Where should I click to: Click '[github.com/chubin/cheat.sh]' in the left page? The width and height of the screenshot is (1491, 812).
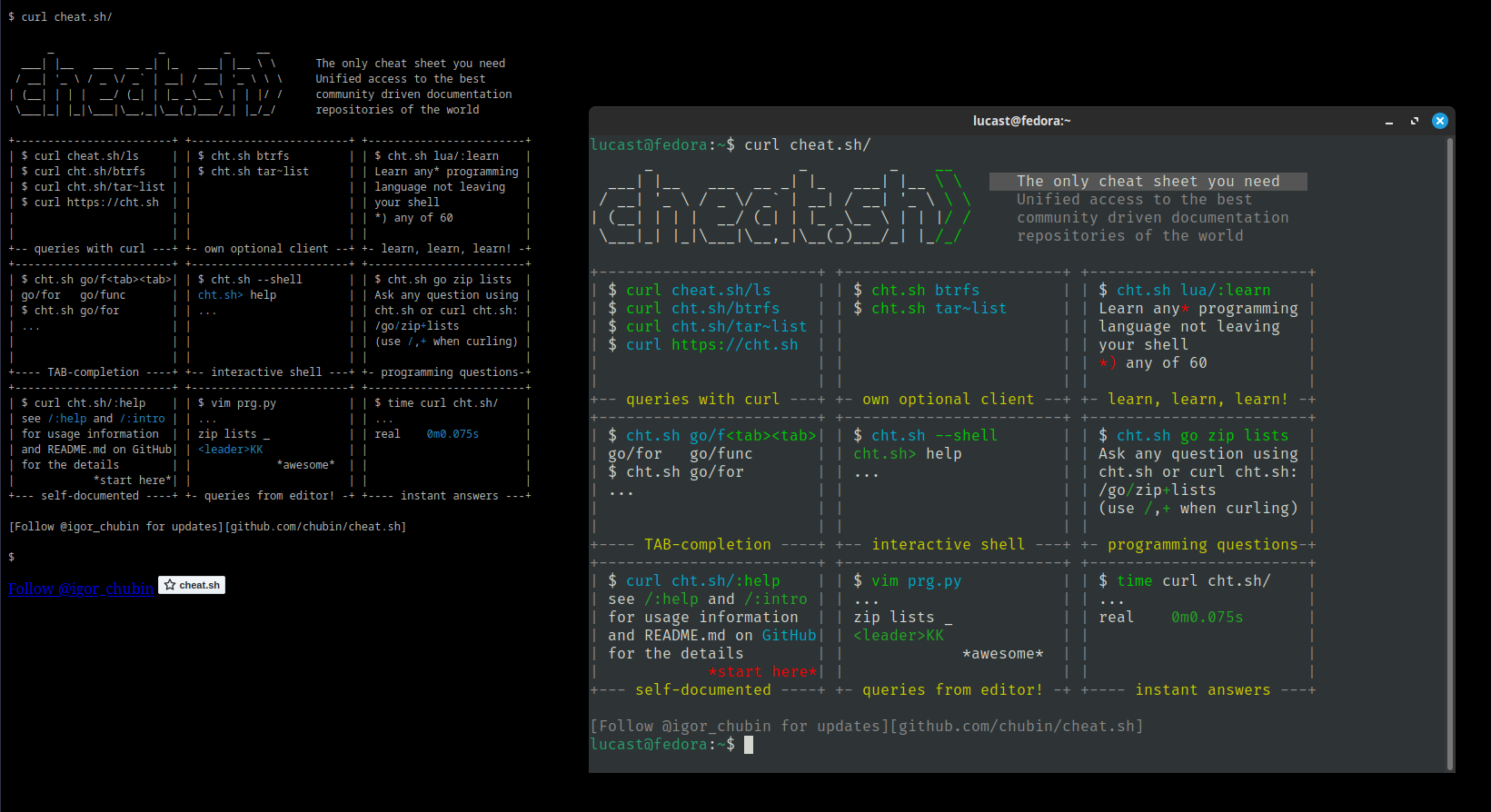[315, 527]
